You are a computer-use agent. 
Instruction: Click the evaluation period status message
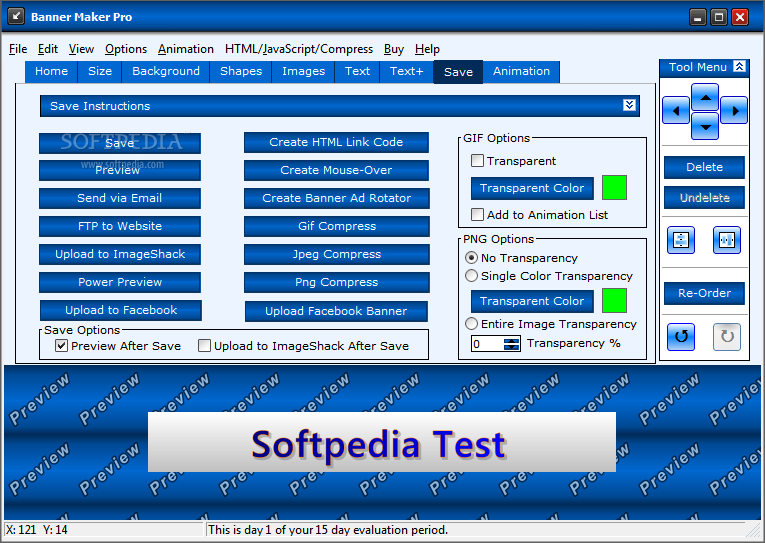(328, 530)
